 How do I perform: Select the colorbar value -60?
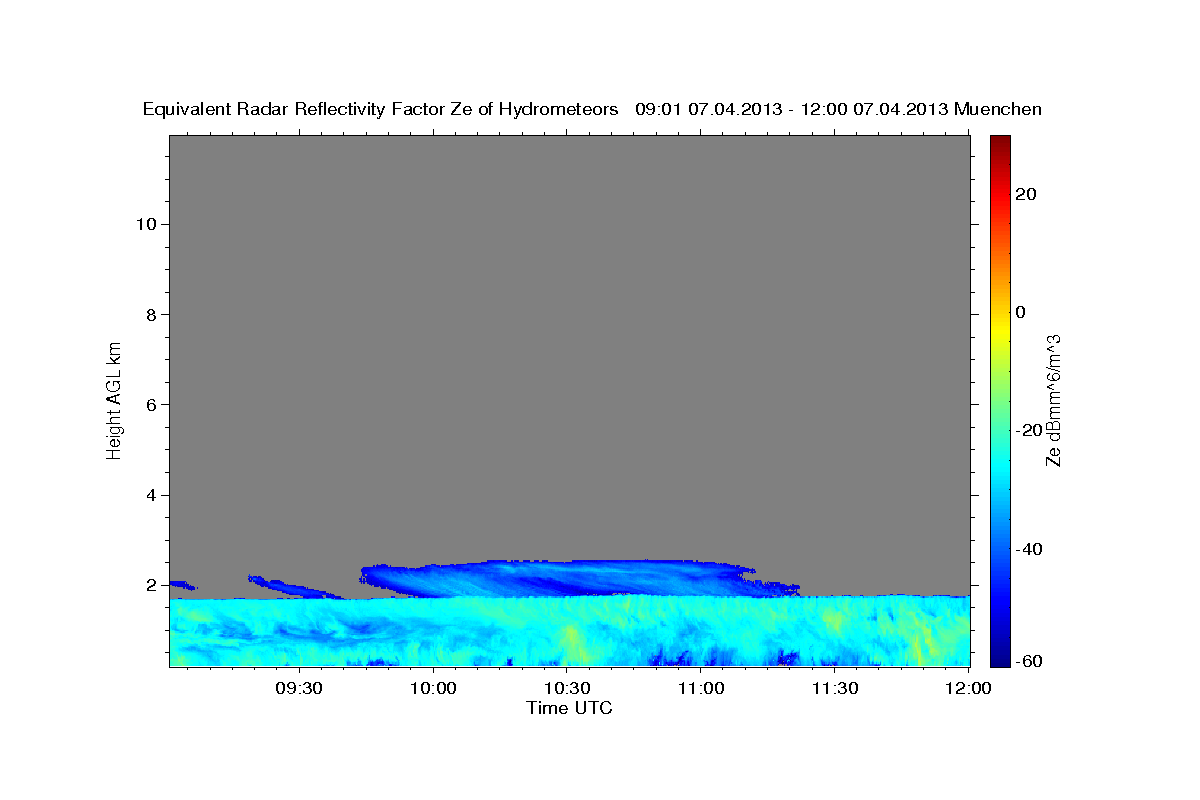[1027, 662]
